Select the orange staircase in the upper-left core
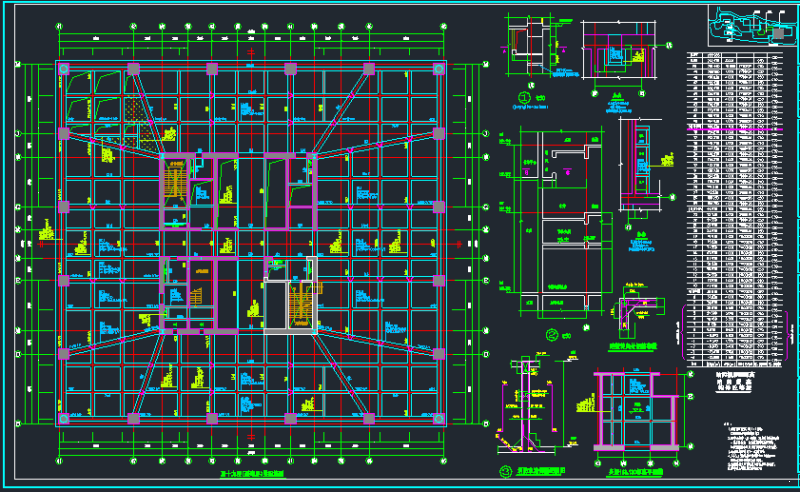Screen dimensions: 800x492 [174, 179]
